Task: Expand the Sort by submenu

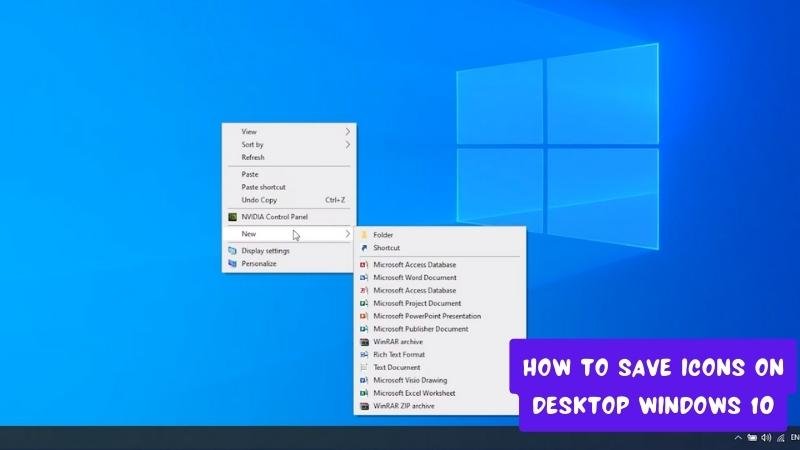Action: pyautogui.click(x=289, y=144)
